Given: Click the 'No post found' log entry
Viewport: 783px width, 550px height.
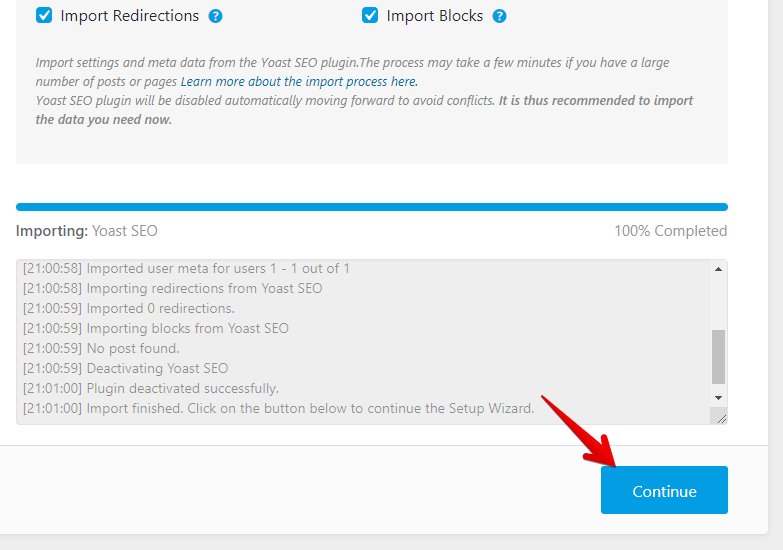Looking at the screenshot, I should click(101, 348).
